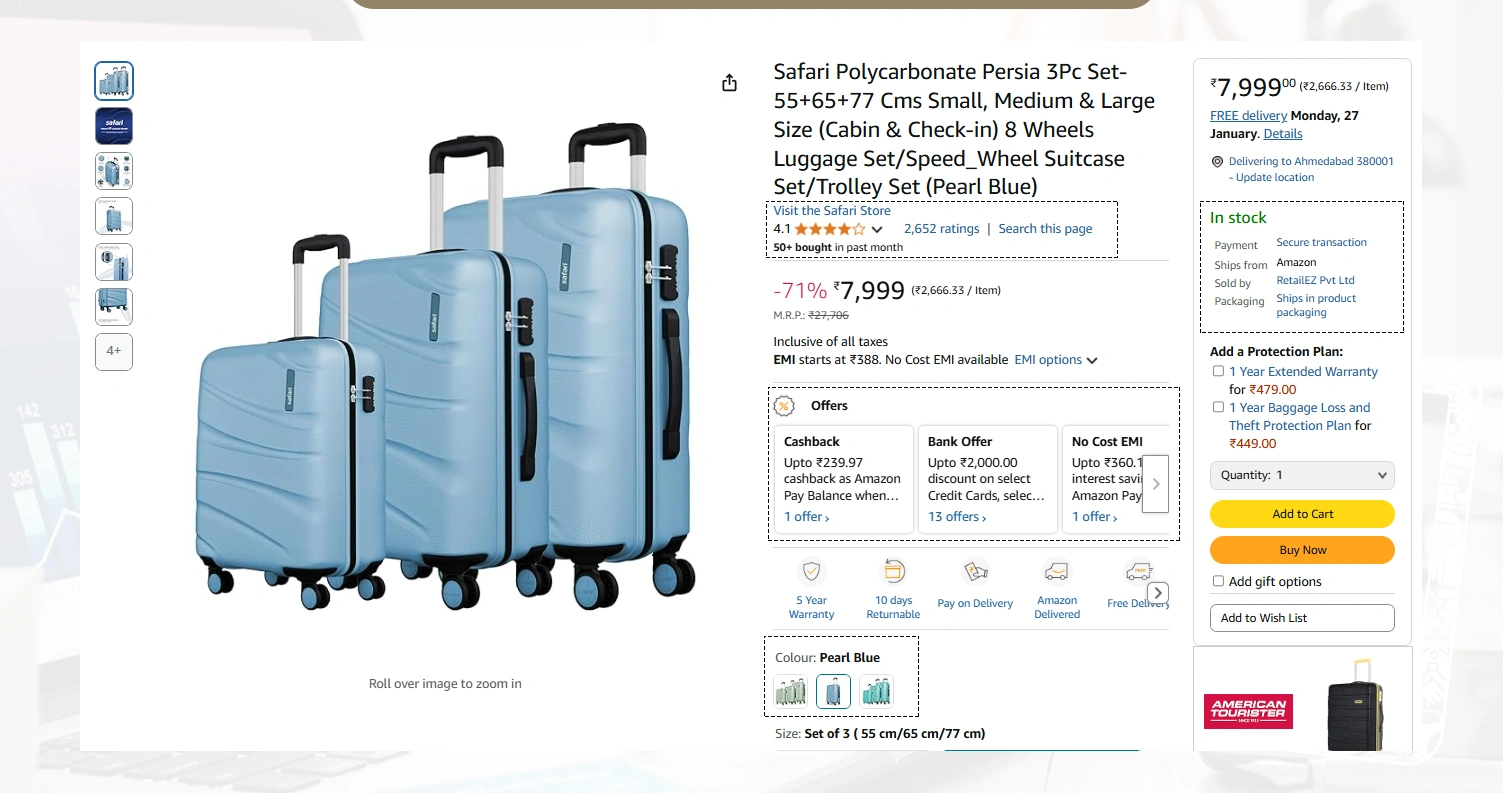Open the Quantity dropdown
The image size is (1503, 793).
[x=1302, y=475]
